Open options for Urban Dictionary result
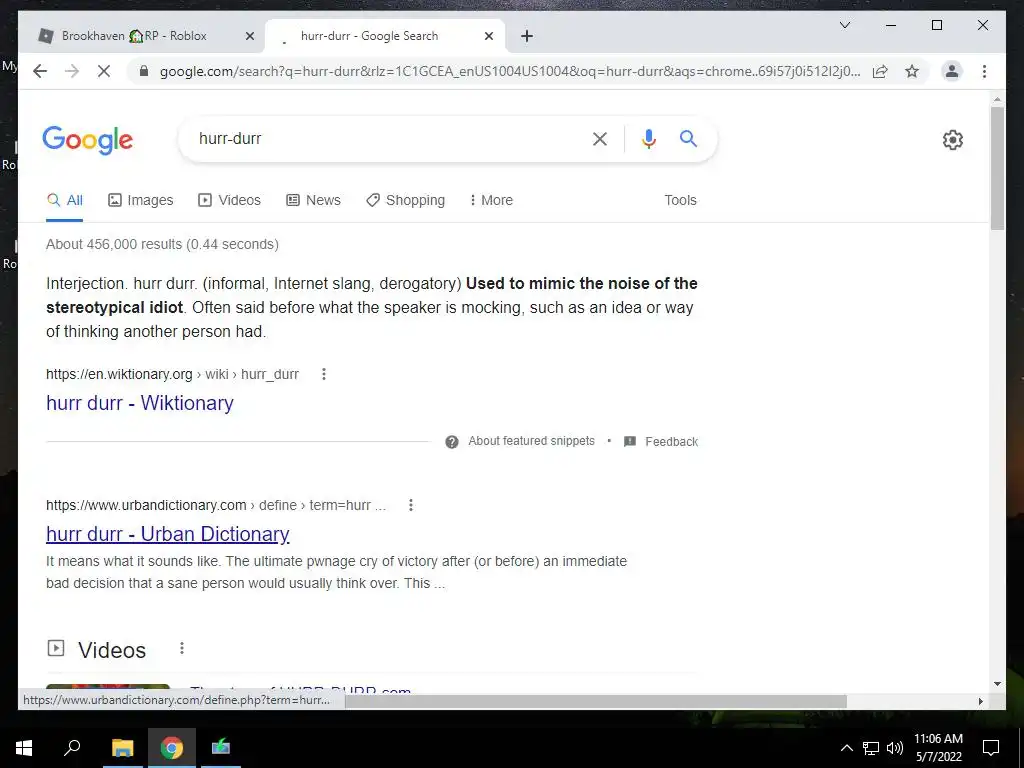 point(411,505)
